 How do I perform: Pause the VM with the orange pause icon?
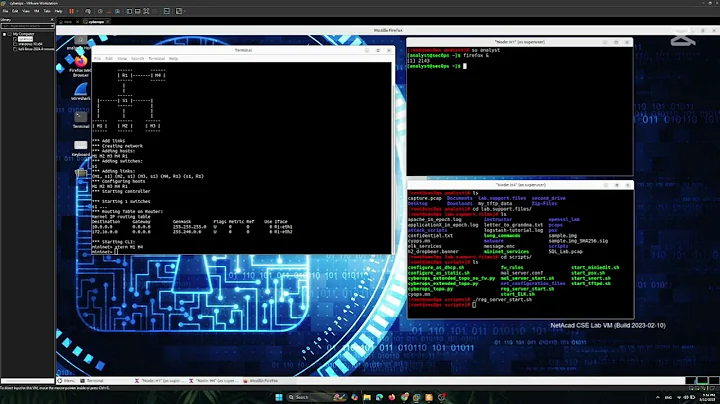click(x=72, y=11)
